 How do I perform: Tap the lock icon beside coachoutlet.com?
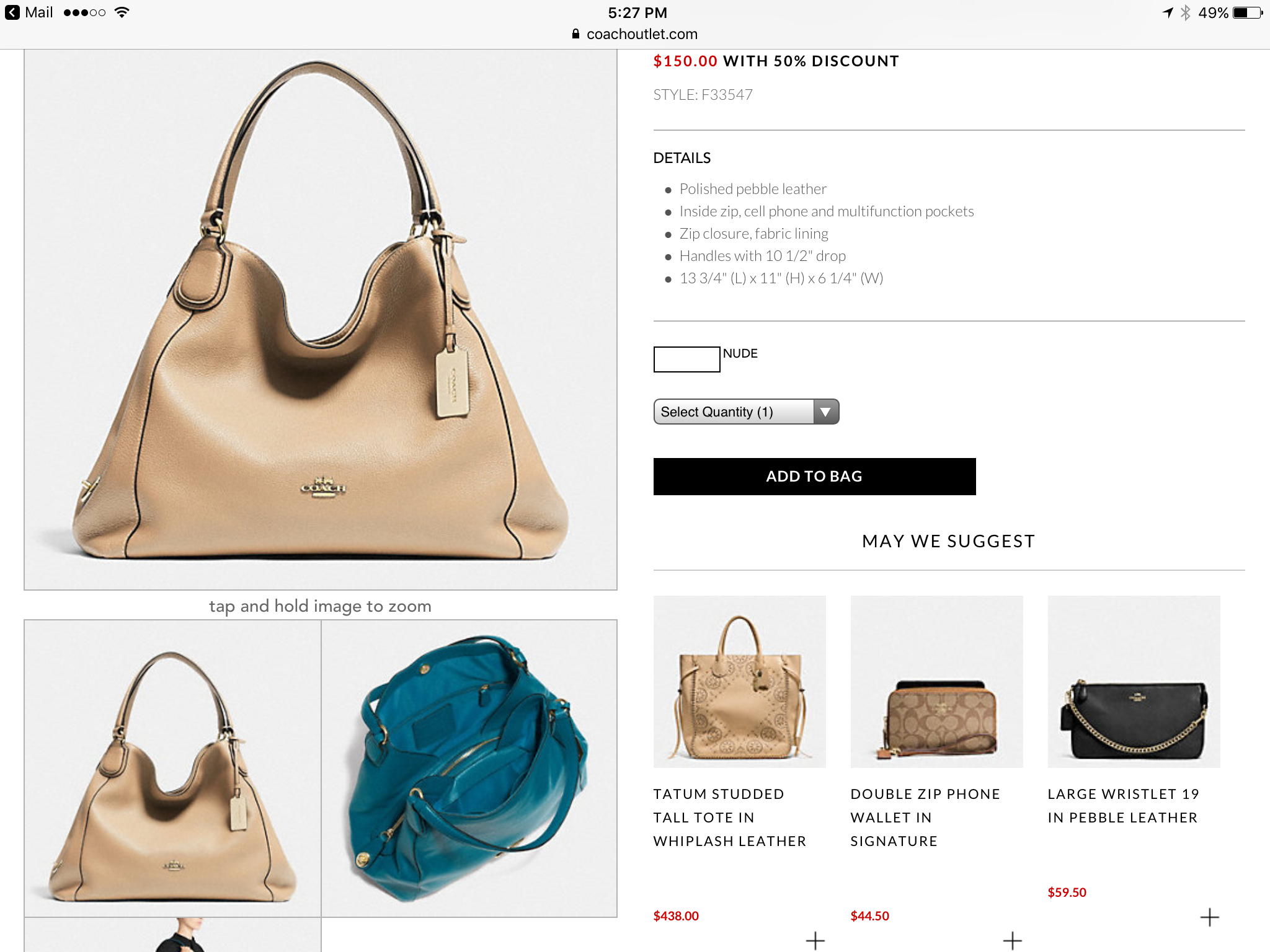pos(575,34)
